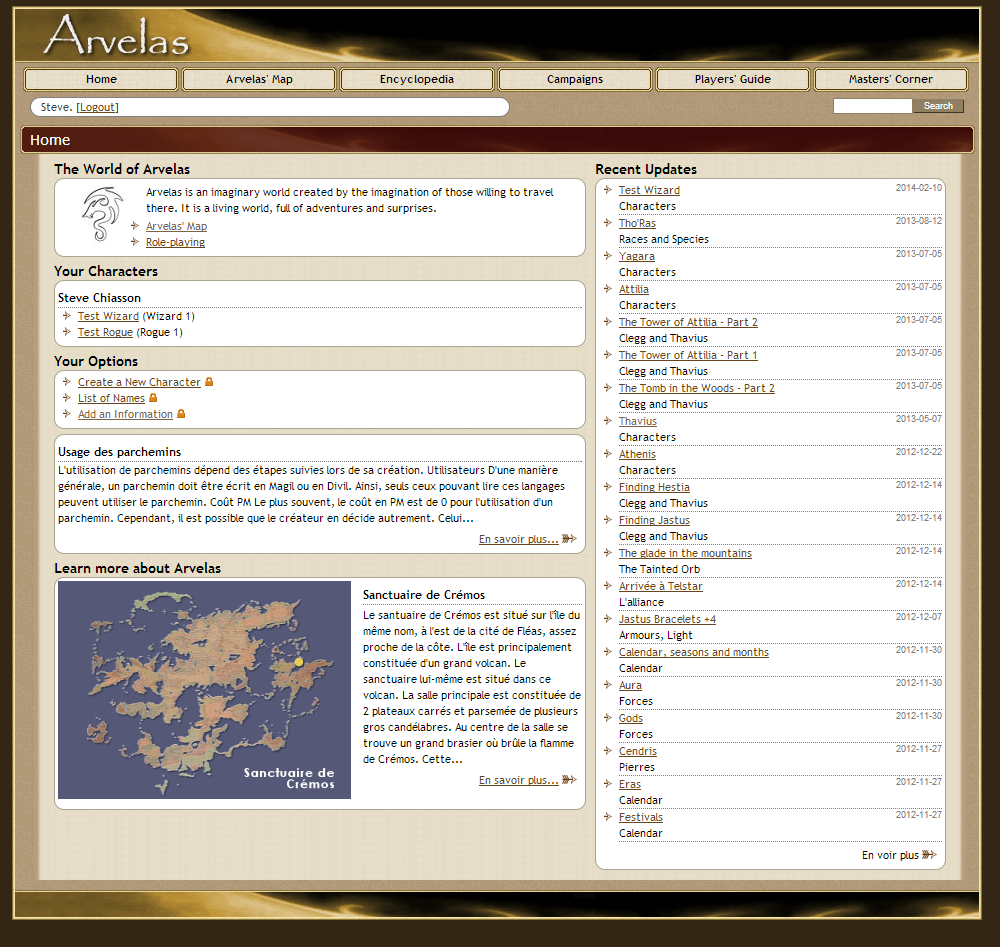Log out using the Logout link
This screenshot has width=1000, height=947.
pyautogui.click(x=97, y=107)
